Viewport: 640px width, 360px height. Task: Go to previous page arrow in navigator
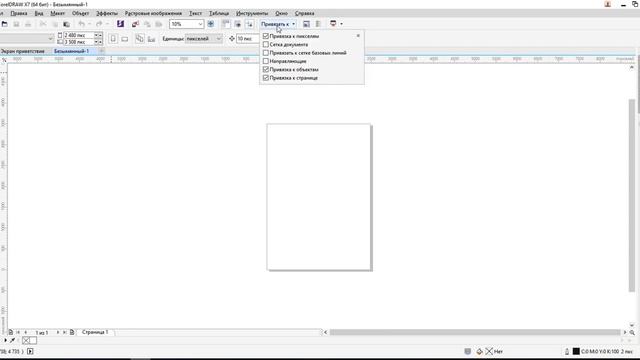[26, 332]
